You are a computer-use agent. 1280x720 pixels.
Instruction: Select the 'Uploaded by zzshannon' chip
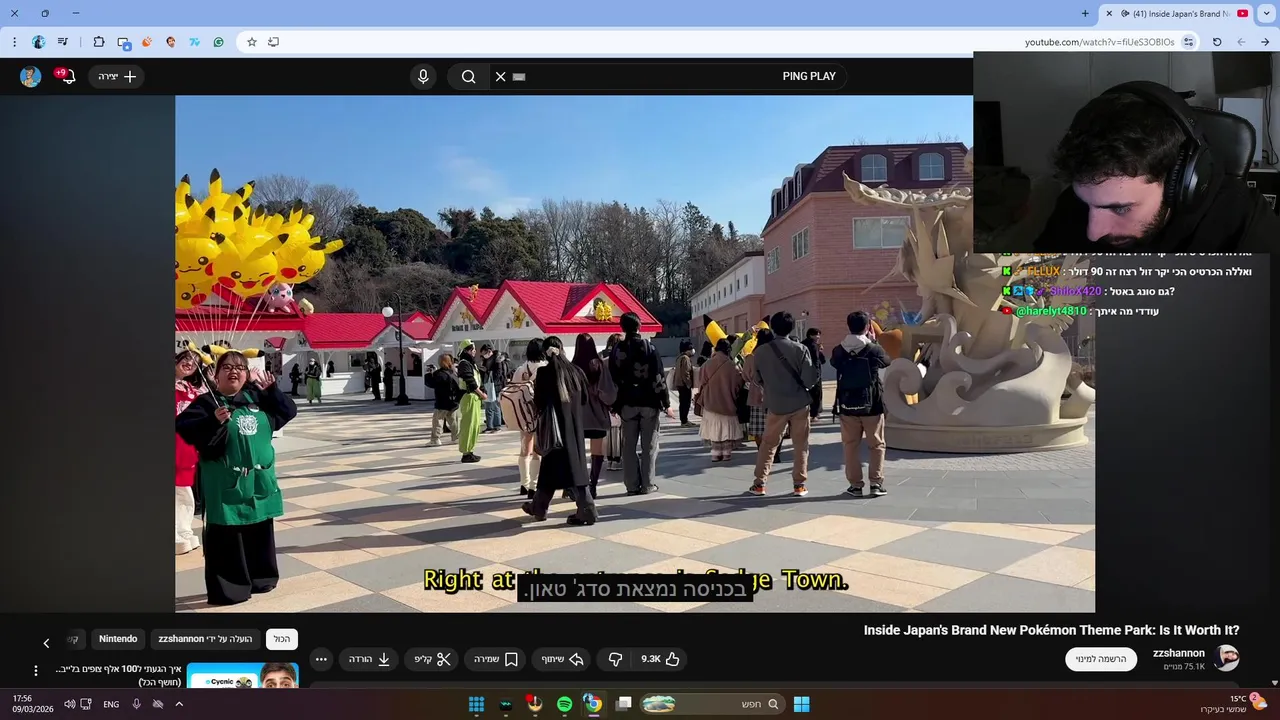206,639
